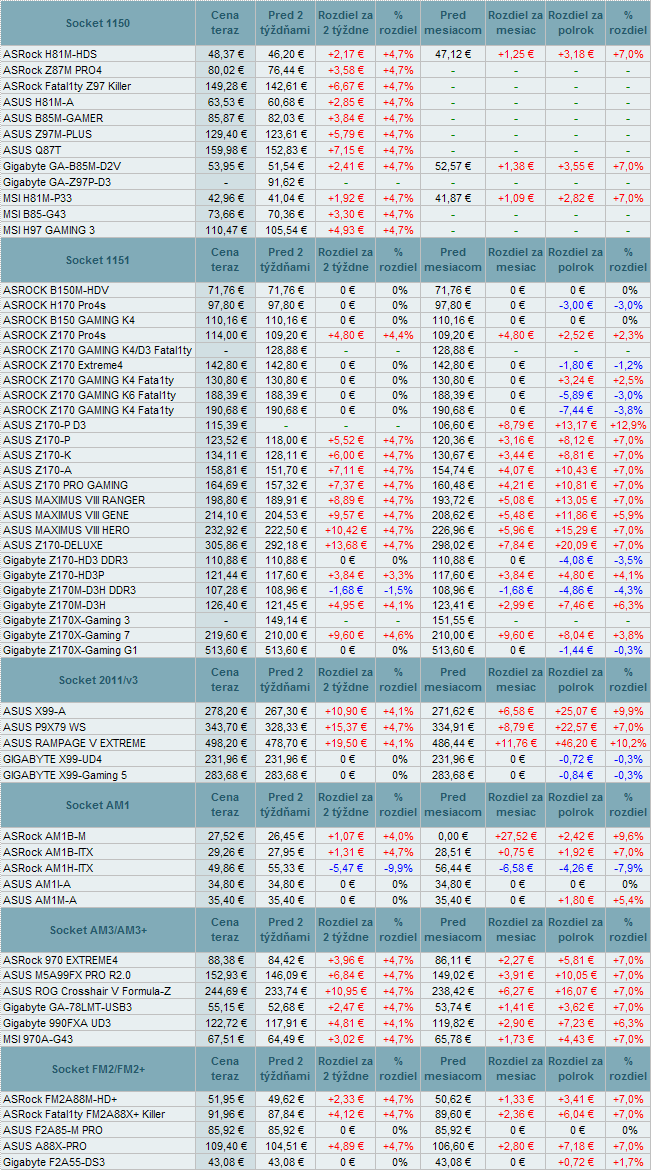Select 'ASUS F2A85-M PRO' product name
The width and height of the screenshot is (651, 1170).
pos(53,1130)
